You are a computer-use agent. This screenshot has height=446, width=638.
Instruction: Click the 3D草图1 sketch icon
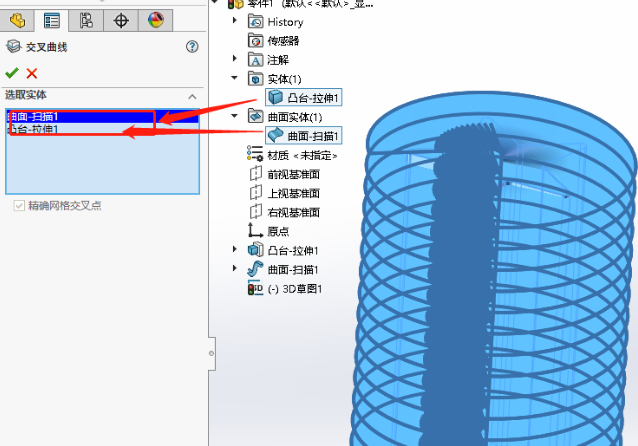coord(256,288)
